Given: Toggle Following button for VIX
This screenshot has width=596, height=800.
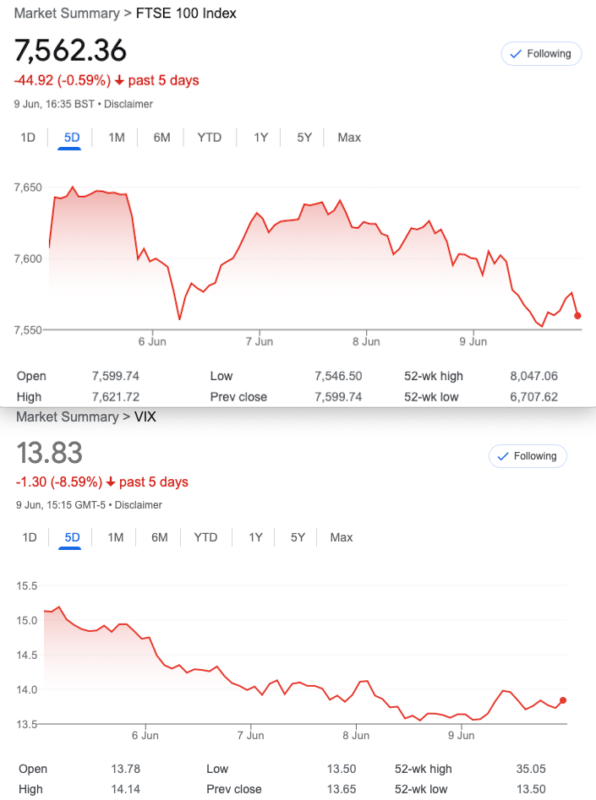Looking at the screenshot, I should click(528, 456).
